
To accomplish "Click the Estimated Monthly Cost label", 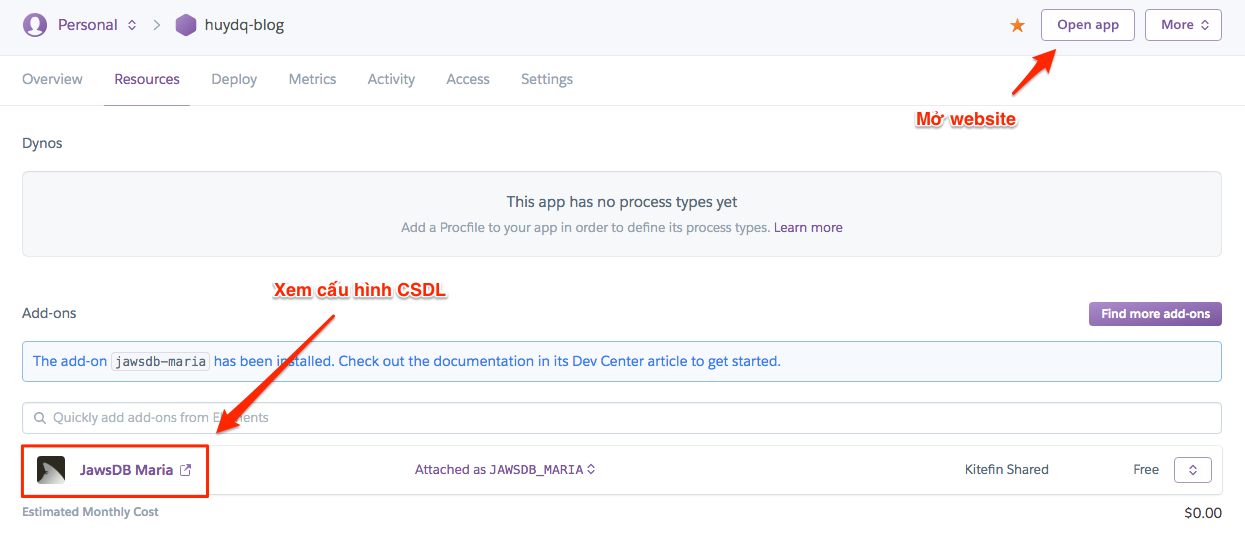I will (90, 512).
